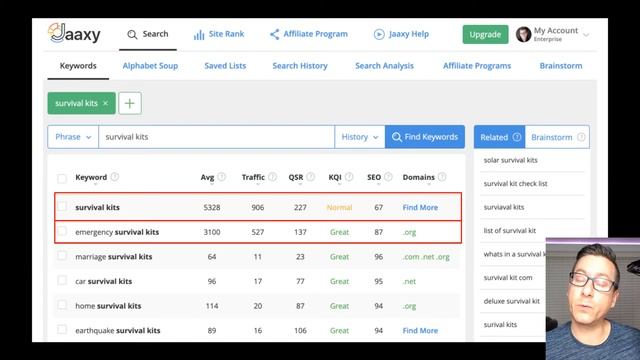
Task: Click the Affiliate Program share icon
Action: coord(275,34)
